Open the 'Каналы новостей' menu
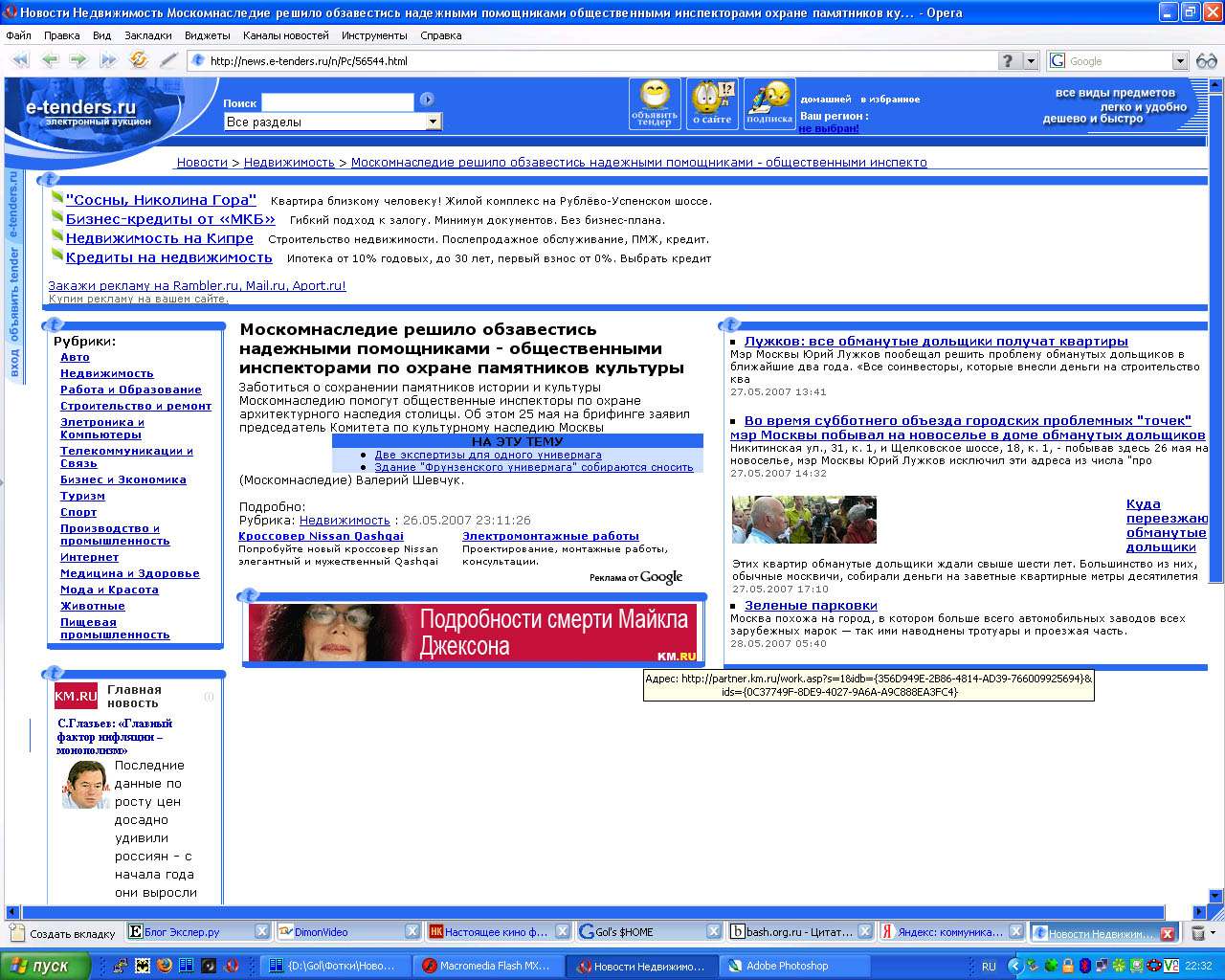The height and width of the screenshot is (980, 1225). pos(286,35)
